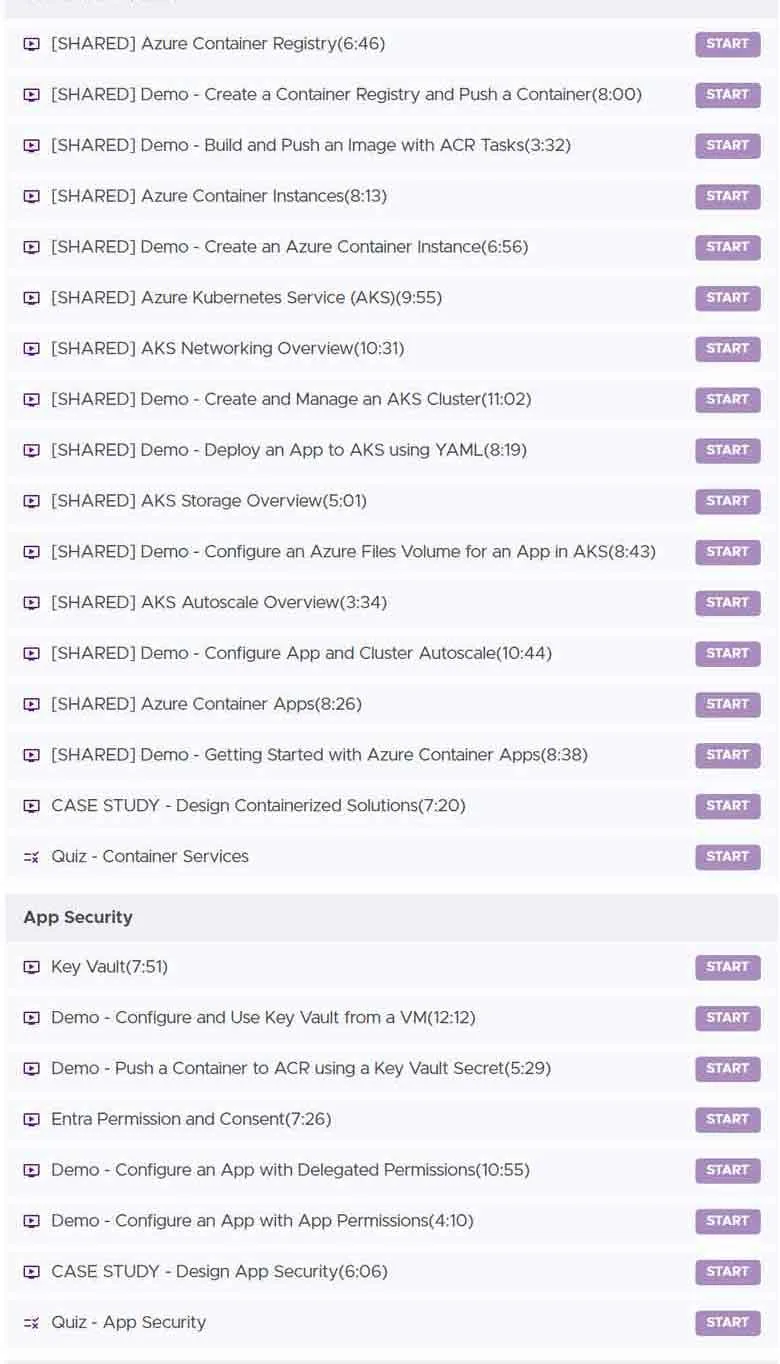Open Quiz - Container Services title

tap(150, 857)
